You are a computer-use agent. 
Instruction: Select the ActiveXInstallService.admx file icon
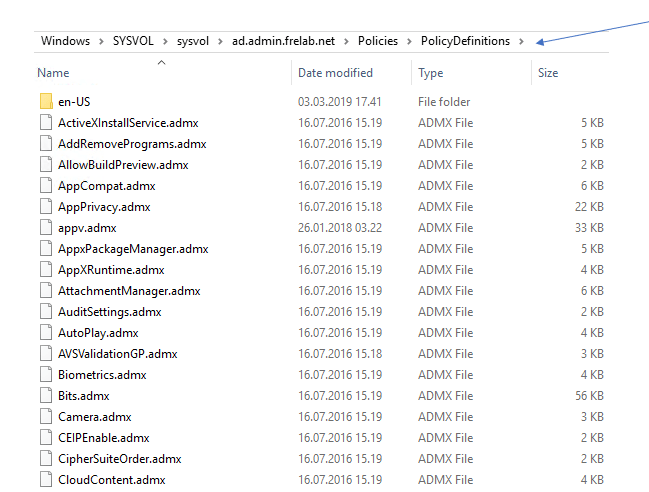(45, 123)
